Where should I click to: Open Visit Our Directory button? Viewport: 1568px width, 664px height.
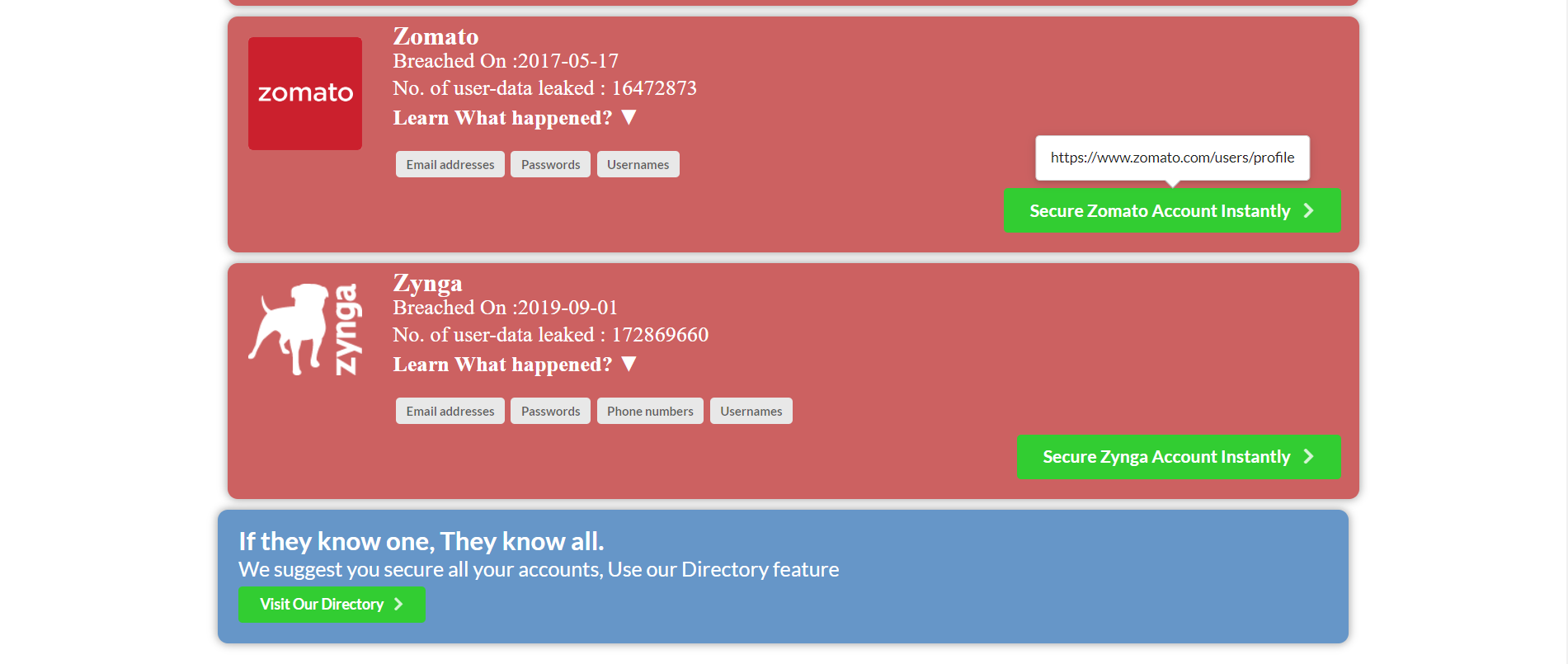point(332,605)
